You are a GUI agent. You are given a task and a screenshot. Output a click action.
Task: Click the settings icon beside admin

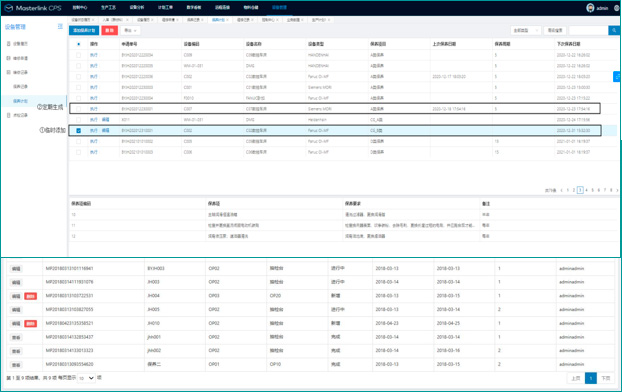[616, 8]
